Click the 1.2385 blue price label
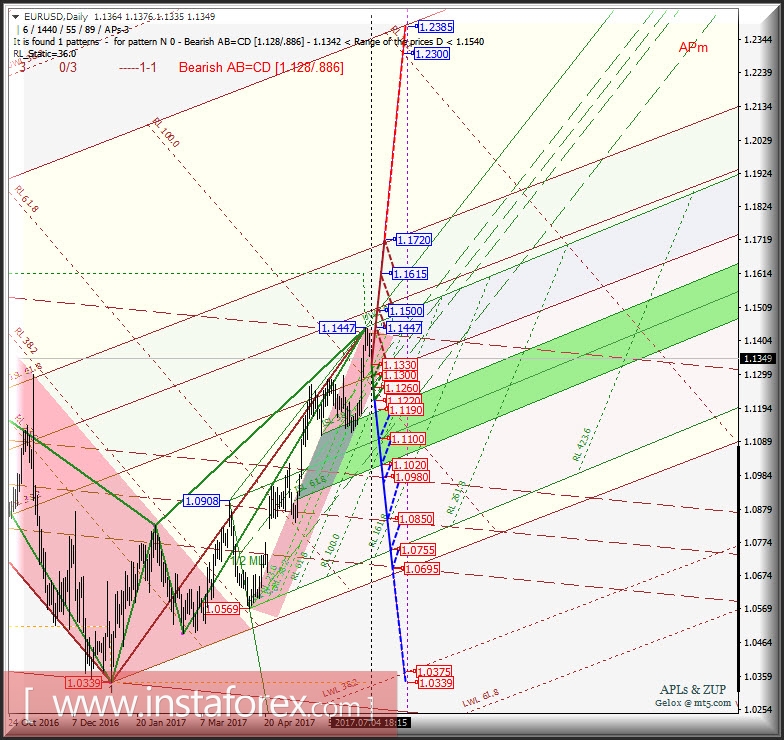This screenshot has width=784, height=740. (x=436, y=26)
